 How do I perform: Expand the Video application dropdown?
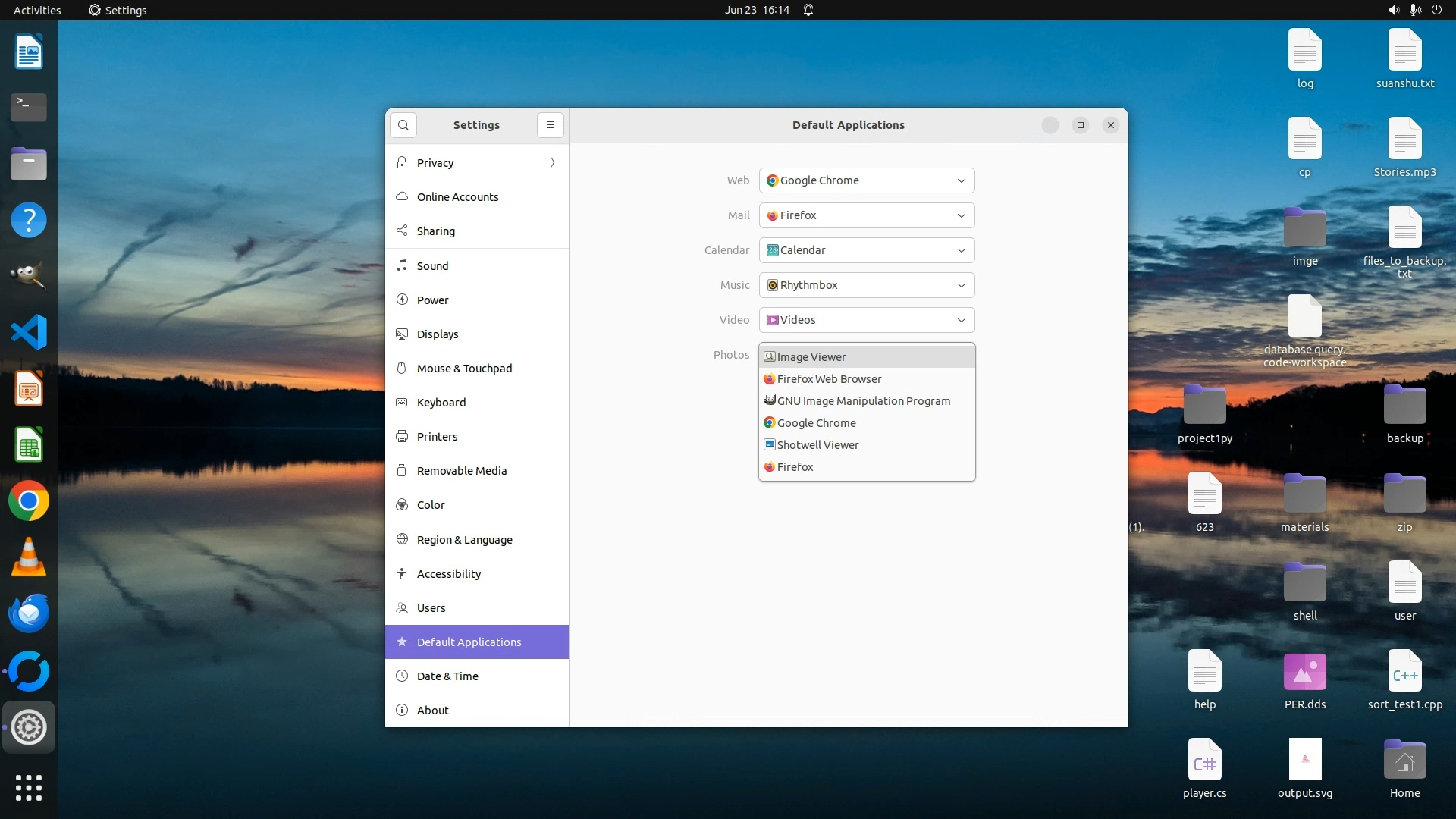coord(867,320)
